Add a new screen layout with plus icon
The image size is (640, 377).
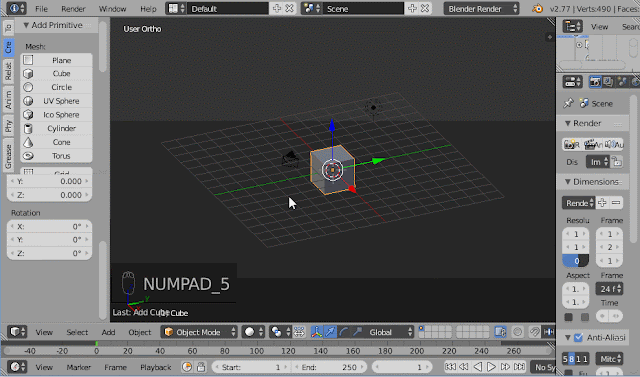click(277, 9)
